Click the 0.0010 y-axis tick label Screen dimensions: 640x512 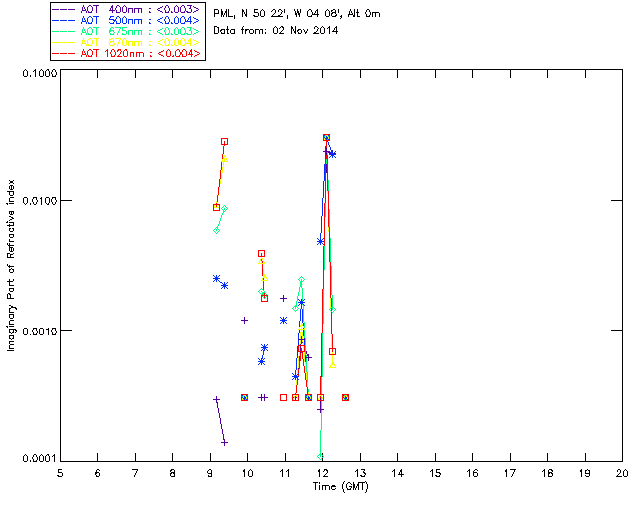click(x=39, y=331)
